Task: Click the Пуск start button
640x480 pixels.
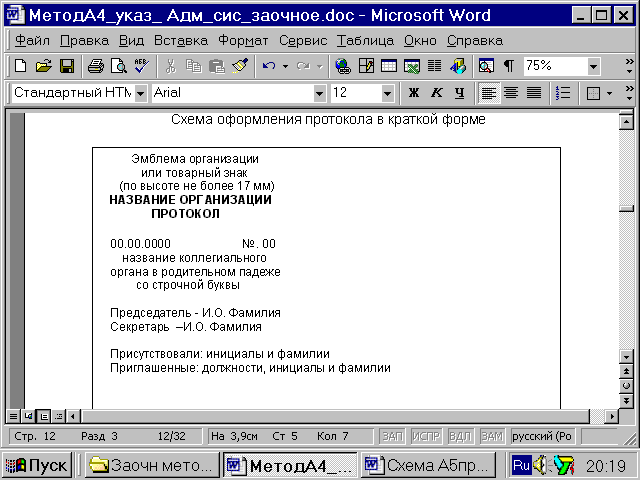Action: click(37, 465)
